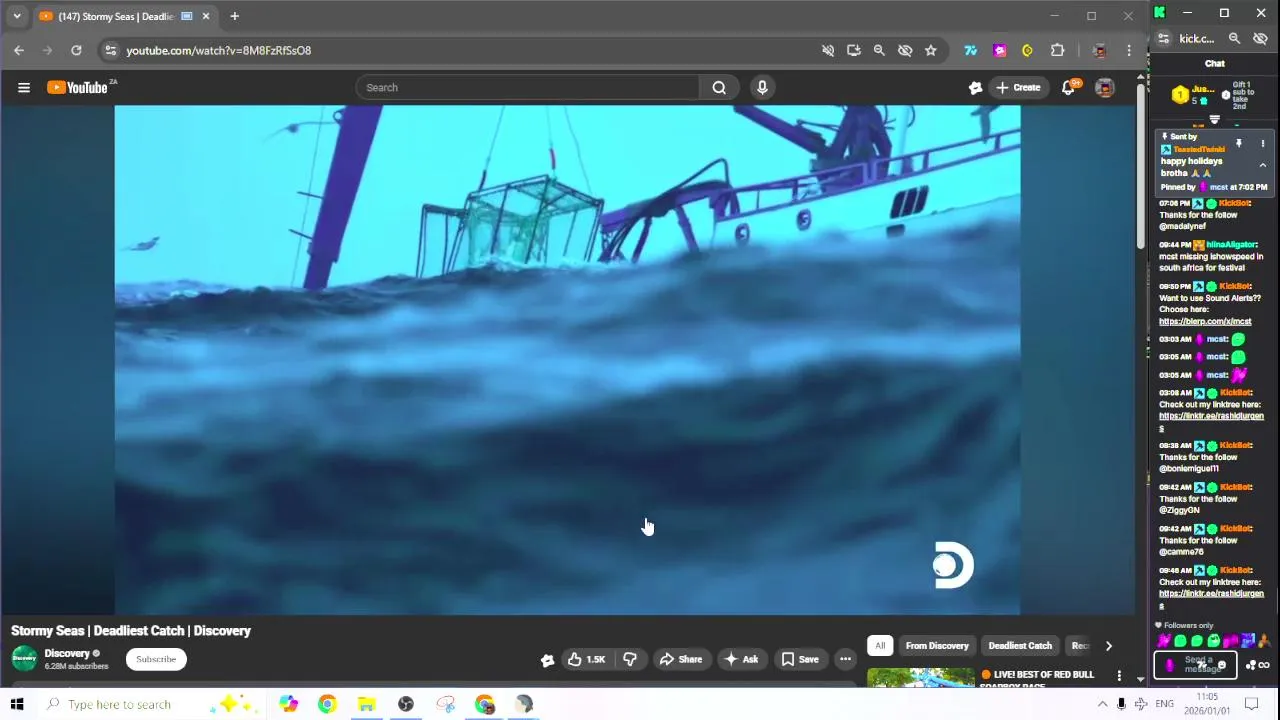Open YouTube notifications bell
Image resolution: width=1280 pixels, height=720 pixels.
pyautogui.click(x=1068, y=88)
